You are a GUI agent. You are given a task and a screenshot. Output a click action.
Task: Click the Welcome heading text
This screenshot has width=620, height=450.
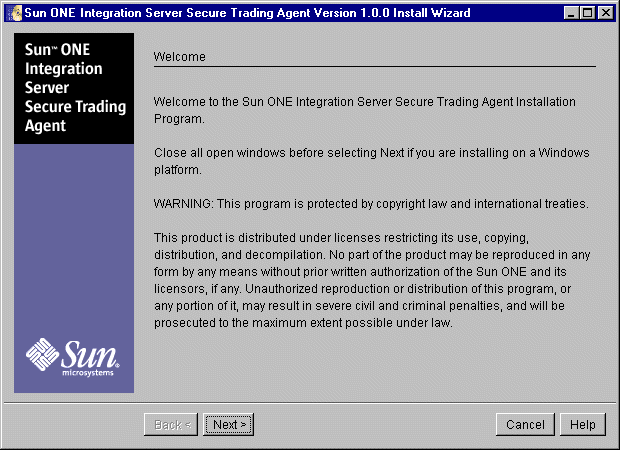click(x=180, y=57)
